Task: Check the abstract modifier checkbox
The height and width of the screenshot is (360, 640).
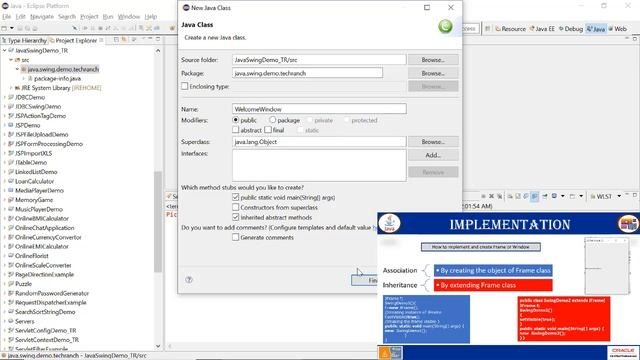Action: click(236, 130)
